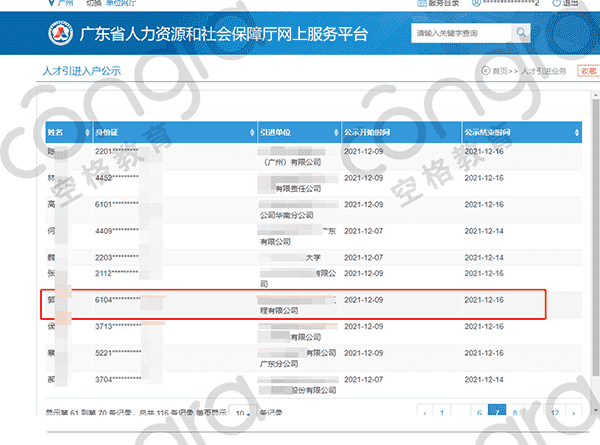Go to previous page arrow in pagination

tap(425, 412)
